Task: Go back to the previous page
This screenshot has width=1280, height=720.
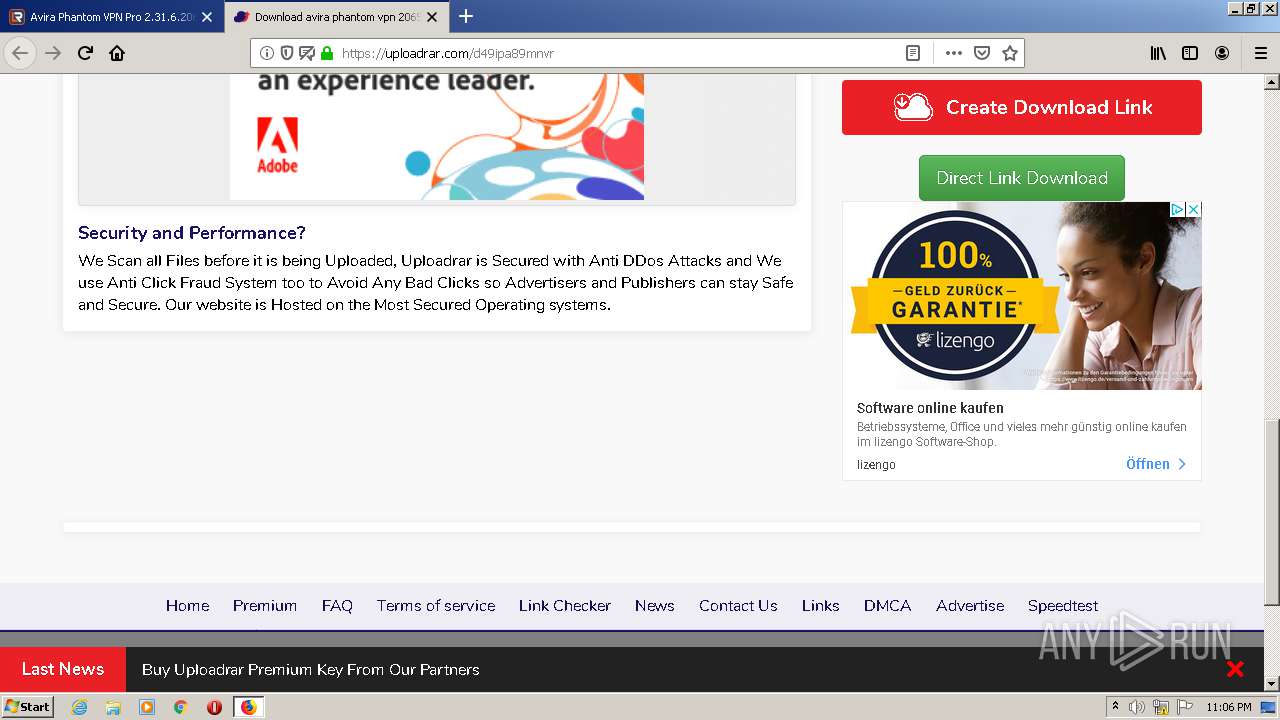Action: click(20, 53)
